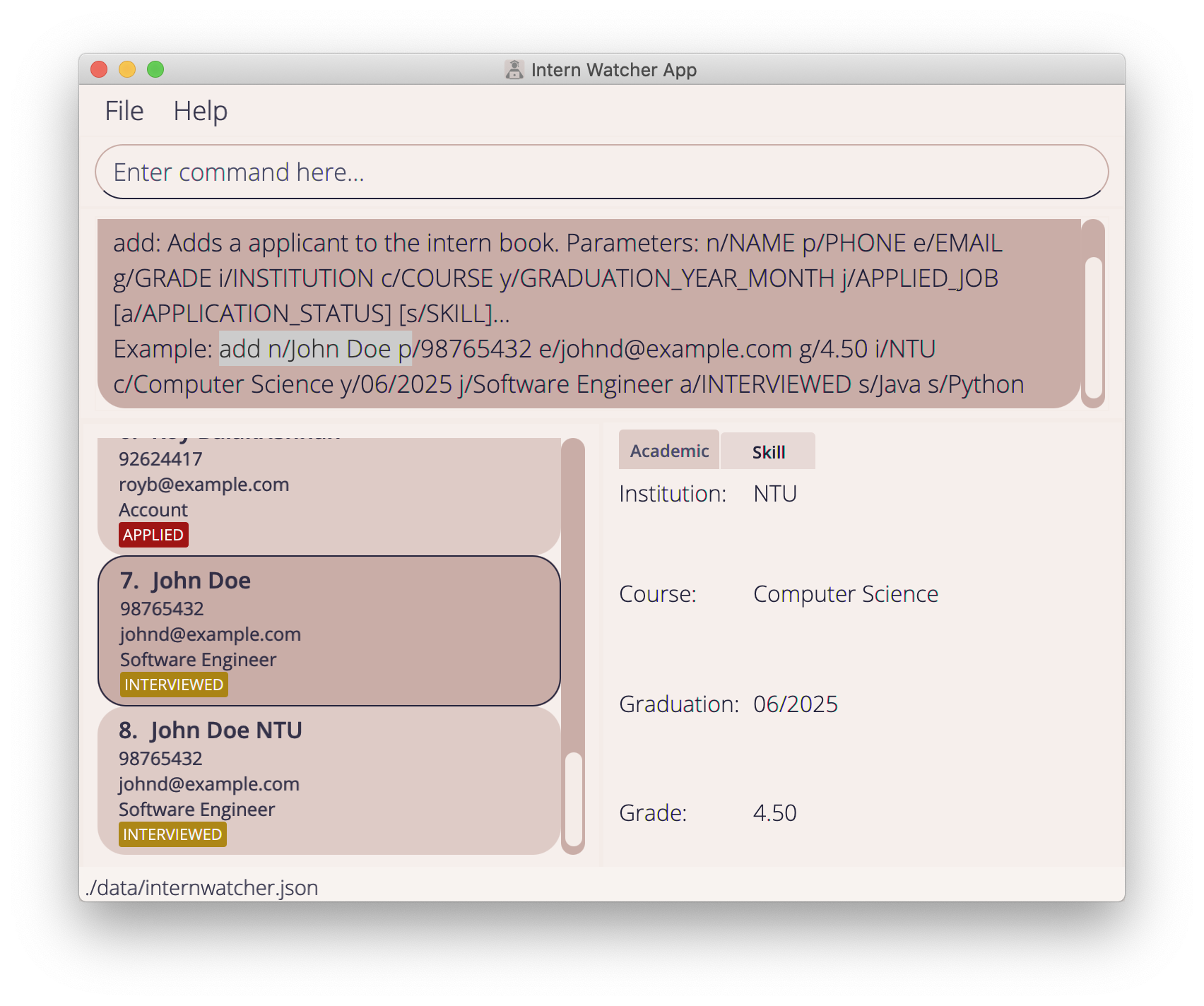The width and height of the screenshot is (1204, 1006).
Task: Click the Graduation value 06/2025
Action: (796, 704)
